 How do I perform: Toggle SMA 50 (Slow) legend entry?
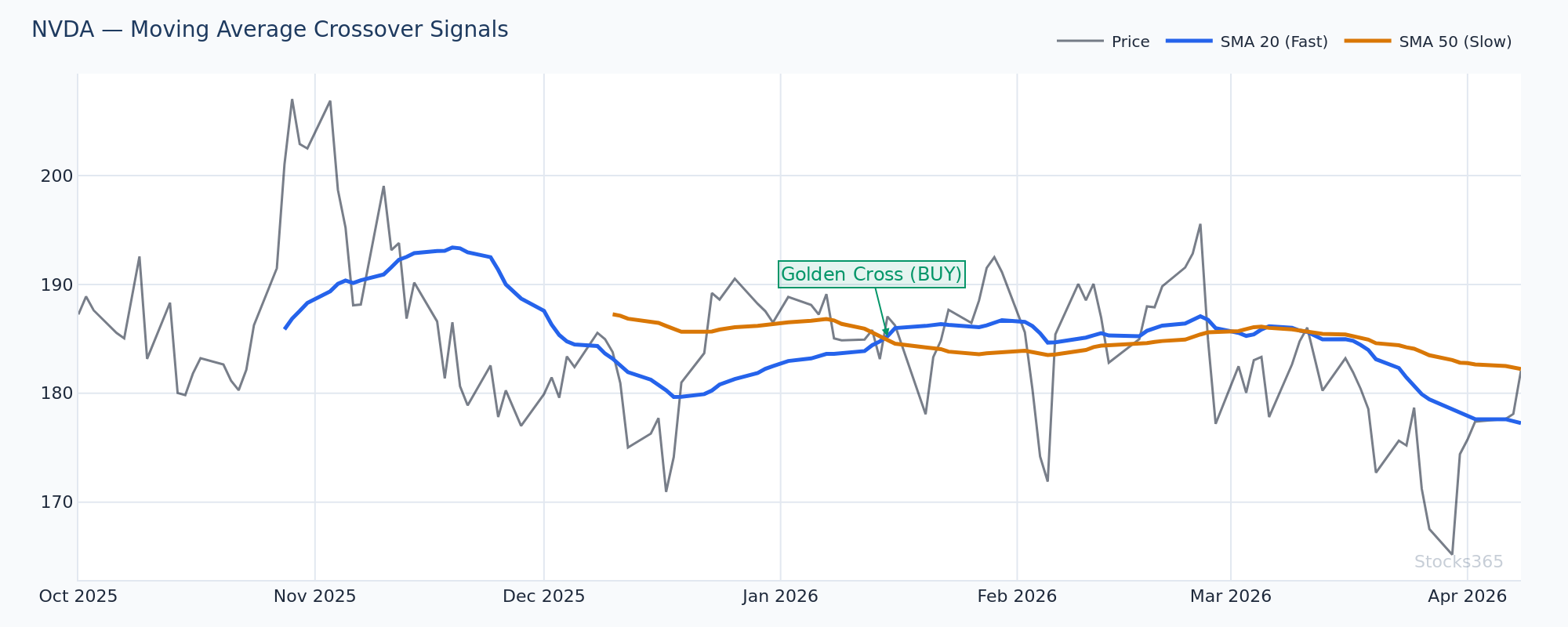(1454, 42)
